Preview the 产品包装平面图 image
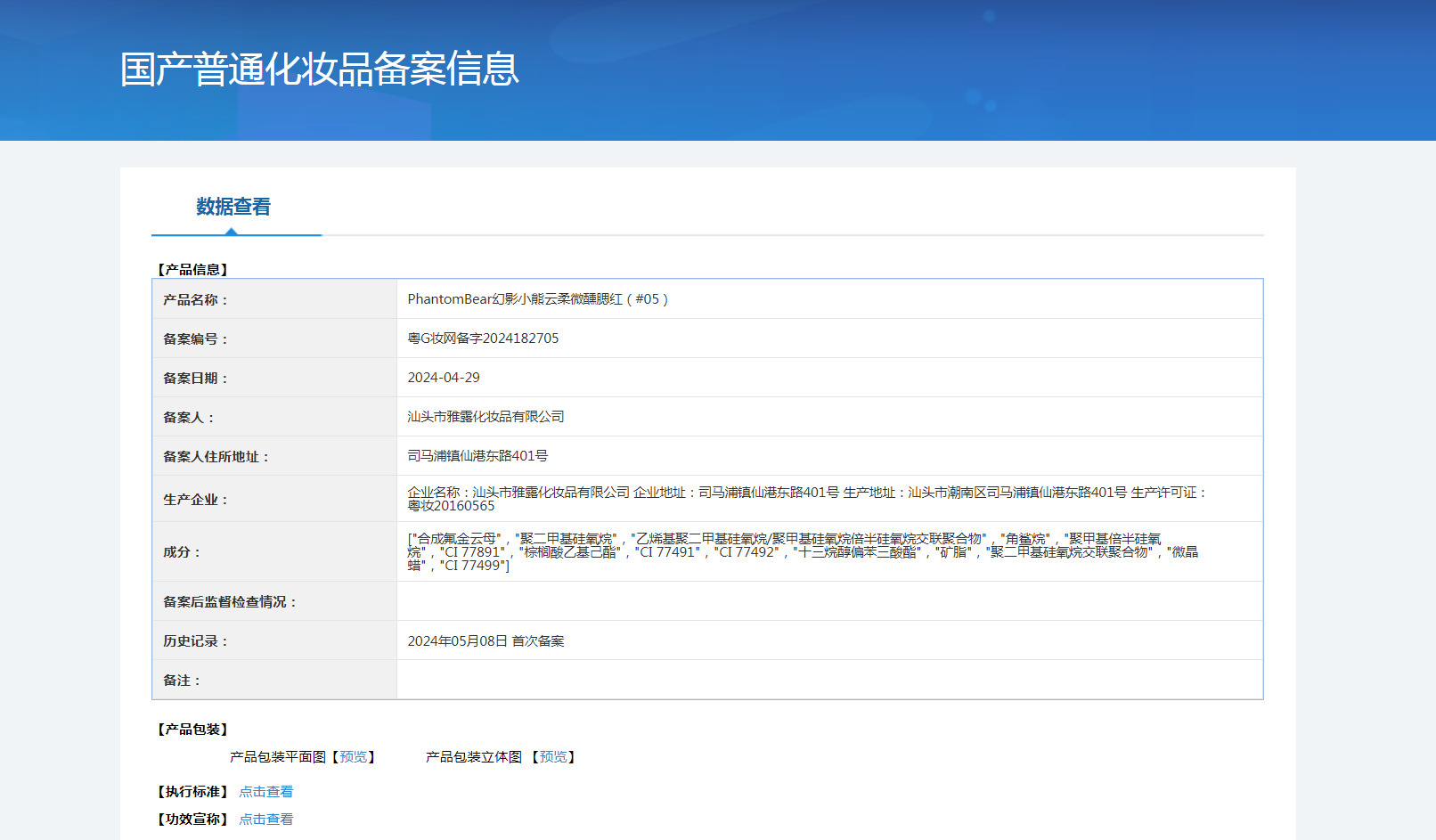 pyautogui.click(x=354, y=757)
